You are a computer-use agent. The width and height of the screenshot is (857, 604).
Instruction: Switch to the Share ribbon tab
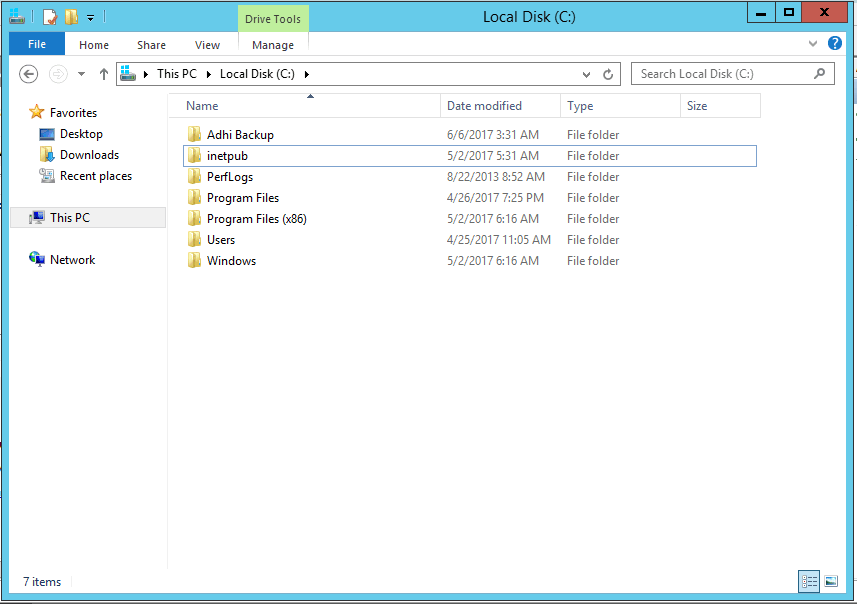click(x=151, y=45)
